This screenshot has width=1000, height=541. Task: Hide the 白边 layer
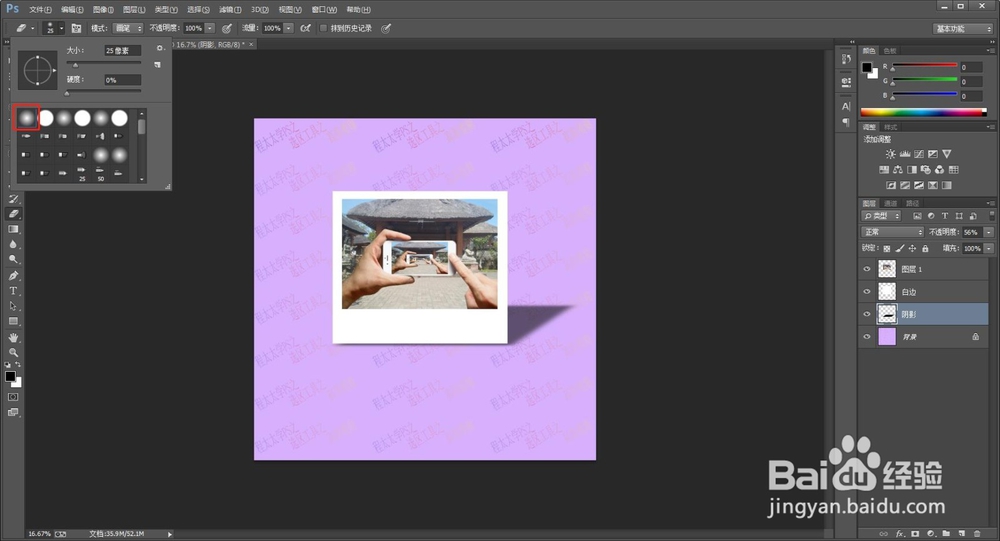(x=867, y=292)
